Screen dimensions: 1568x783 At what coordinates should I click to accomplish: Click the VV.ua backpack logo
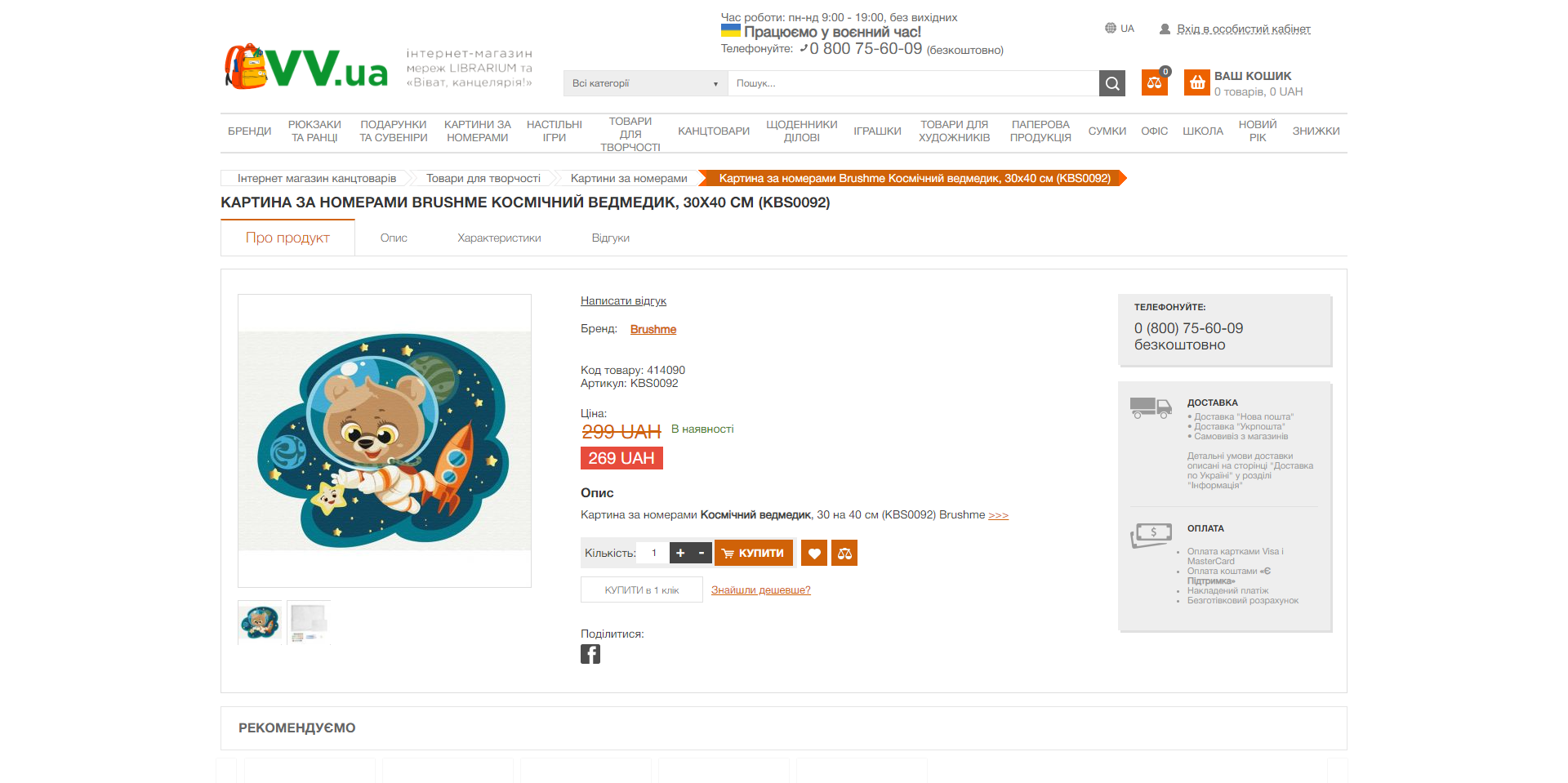[306, 67]
